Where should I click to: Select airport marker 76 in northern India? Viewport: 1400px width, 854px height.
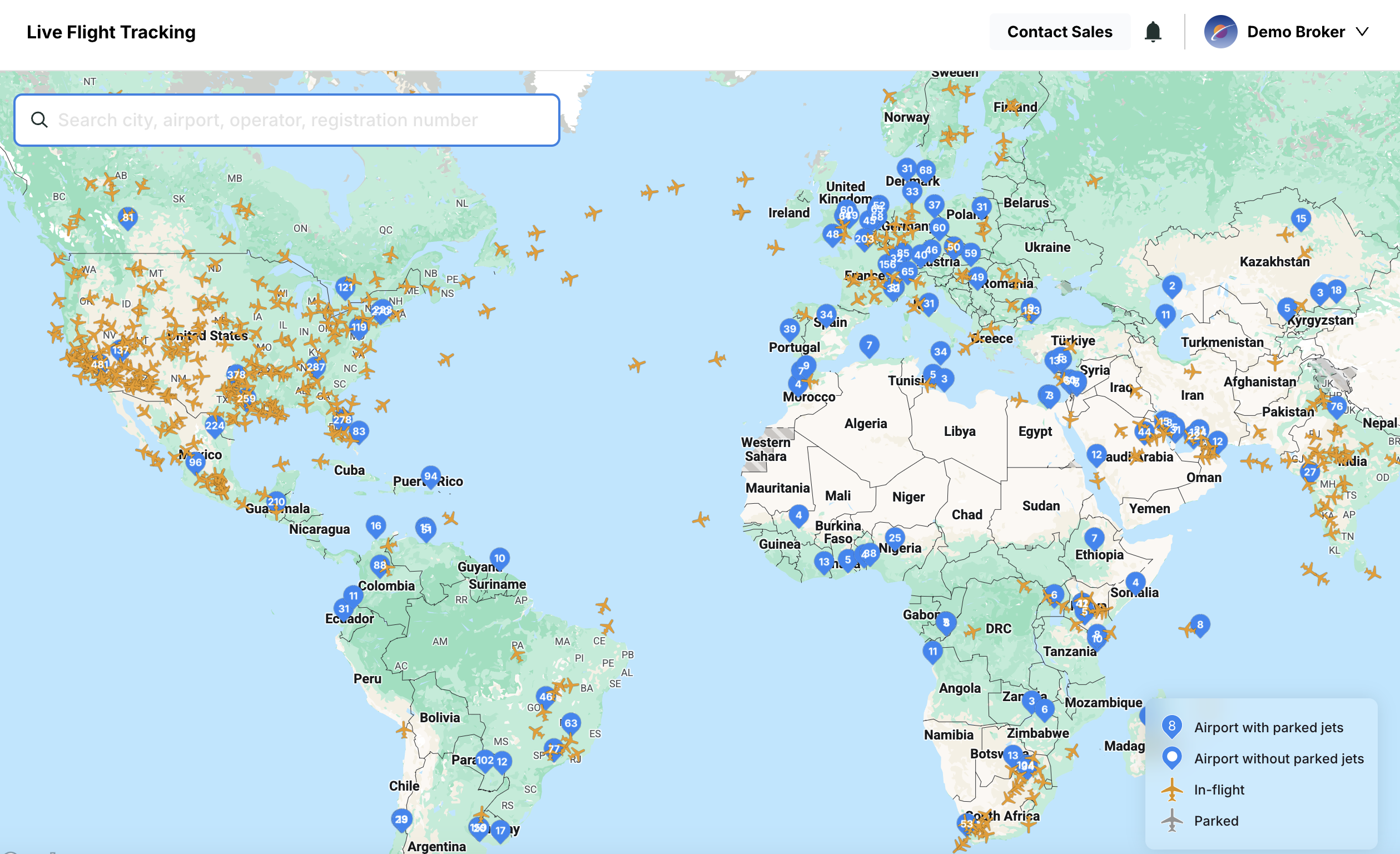(1337, 408)
